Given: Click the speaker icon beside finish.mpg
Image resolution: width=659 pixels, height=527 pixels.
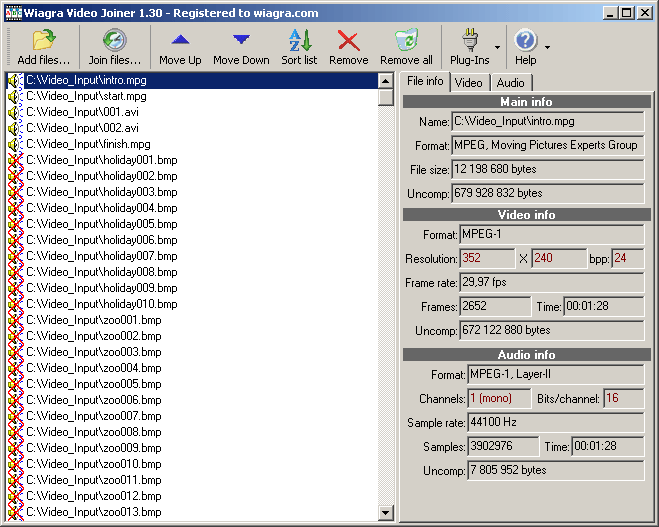Looking at the screenshot, I should point(14,145).
